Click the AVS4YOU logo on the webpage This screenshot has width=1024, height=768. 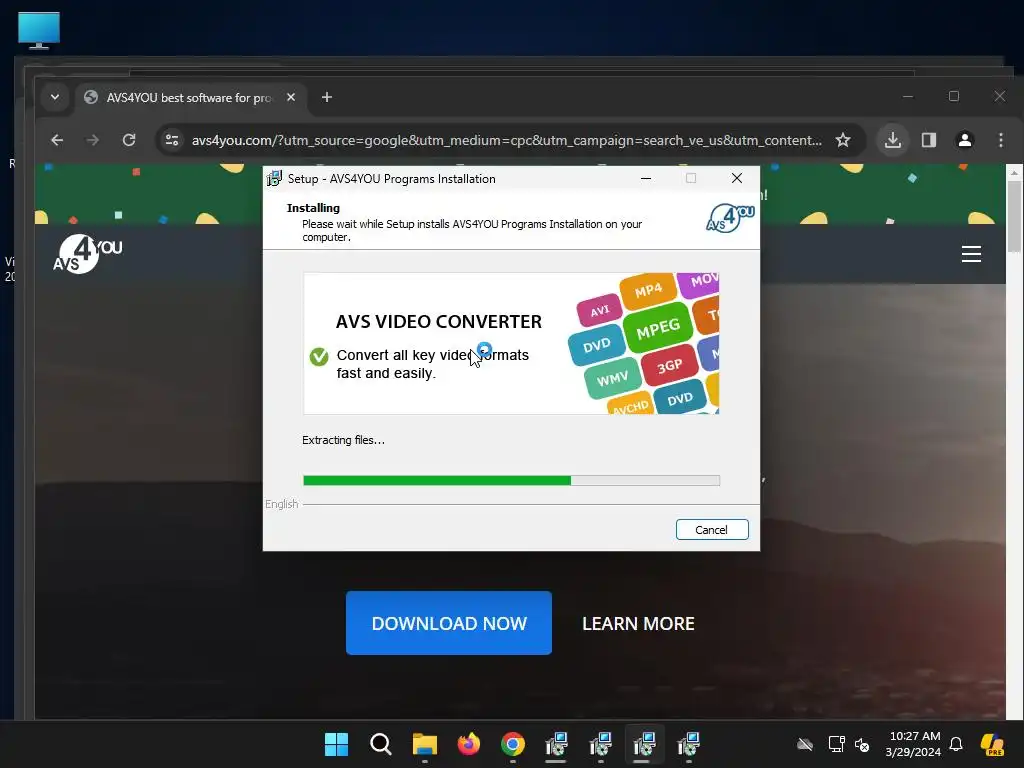88,254
